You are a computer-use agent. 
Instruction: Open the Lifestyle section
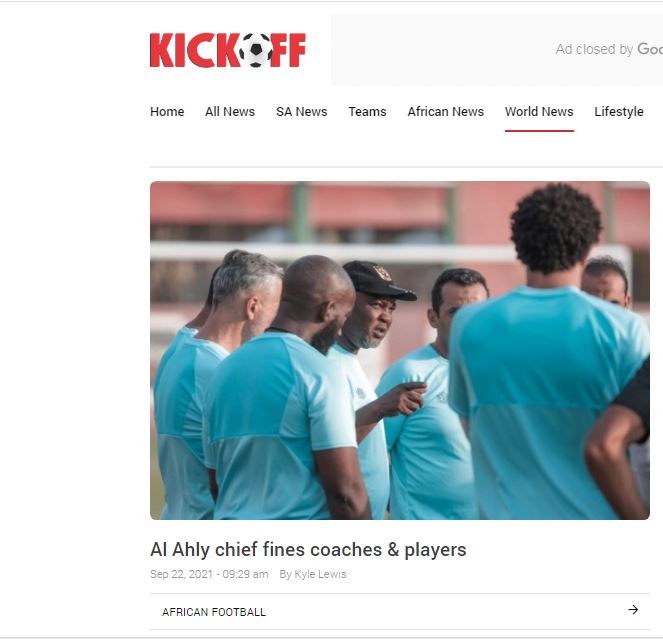[x=619, y=112]
